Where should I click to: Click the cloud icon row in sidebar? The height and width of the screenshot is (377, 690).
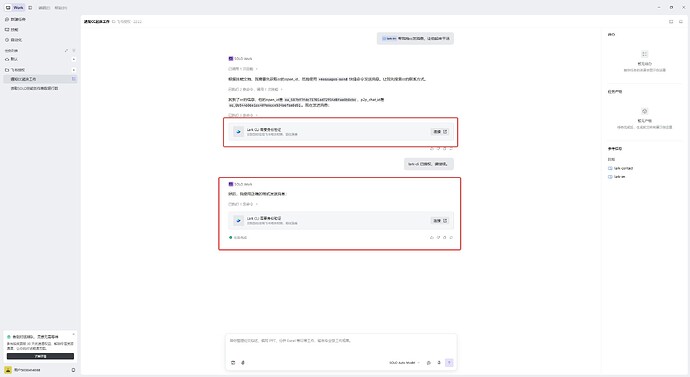click(40, 59)
